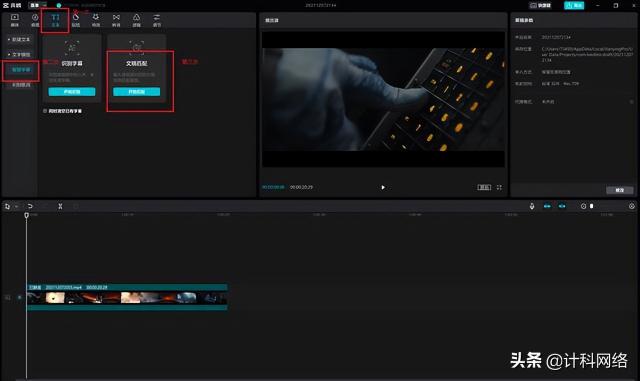Select the split scissors tool in timeline
This screenshot has height=381, width=640.
tap(60, 206)
